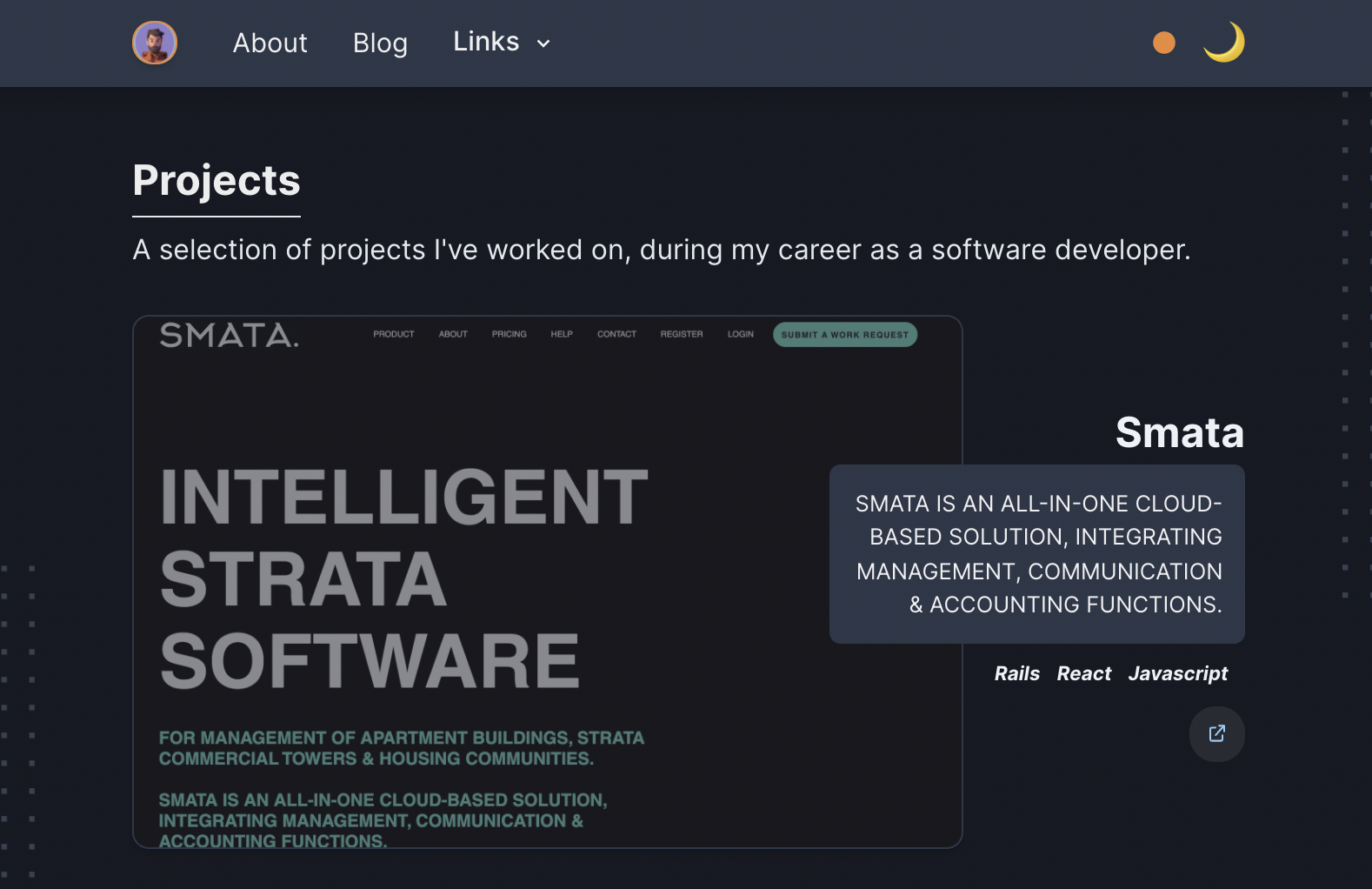Screen dimensions: 1372x889
Task: Click the Javascript tech tag
Action: 1177,673
